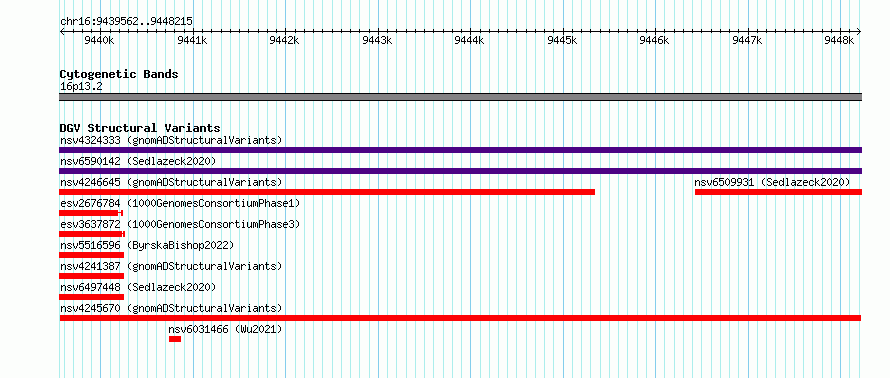Screen dimensions: 890x378
Task: Click the 9444k ruler tick label
Action: coord(469,41)
